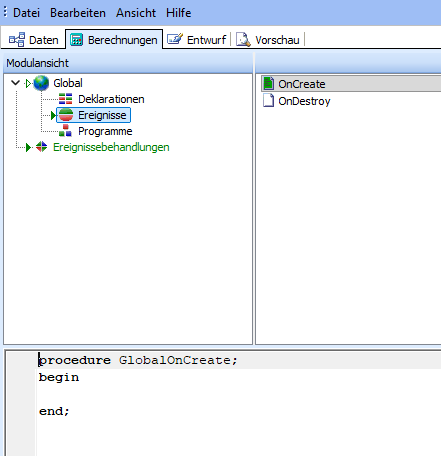Screen dimensions: 441x456
Task: Click the blank OnDestroy document icon
Action: pyautogui.click(x=268, y=101)
